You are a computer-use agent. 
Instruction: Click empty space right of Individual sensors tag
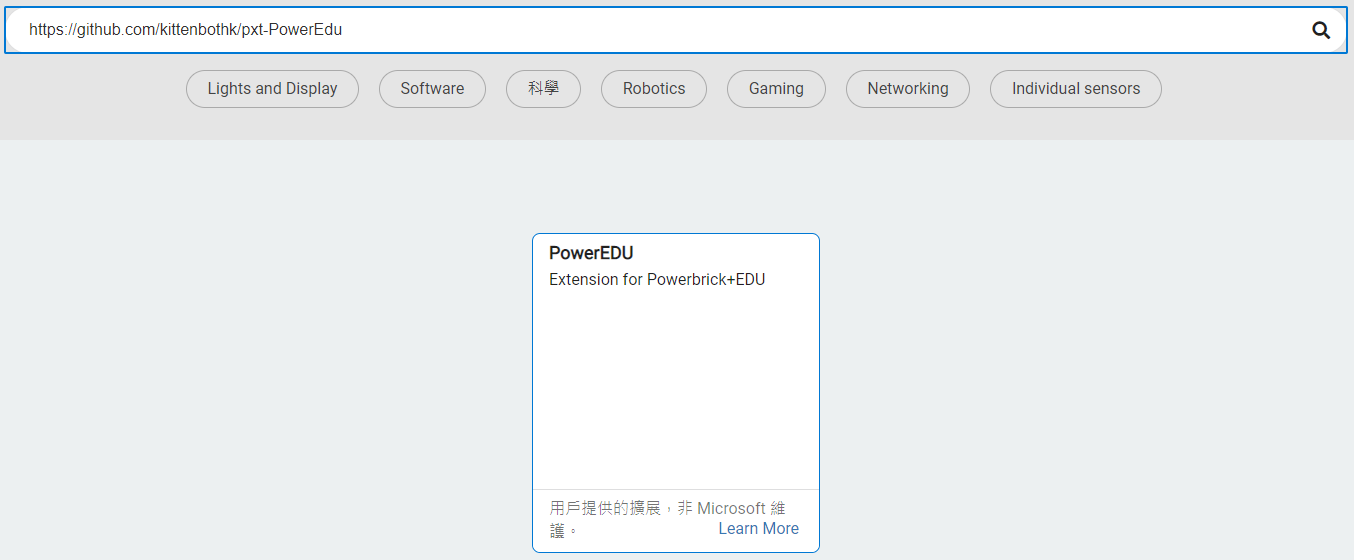(x=1250, y=89)
